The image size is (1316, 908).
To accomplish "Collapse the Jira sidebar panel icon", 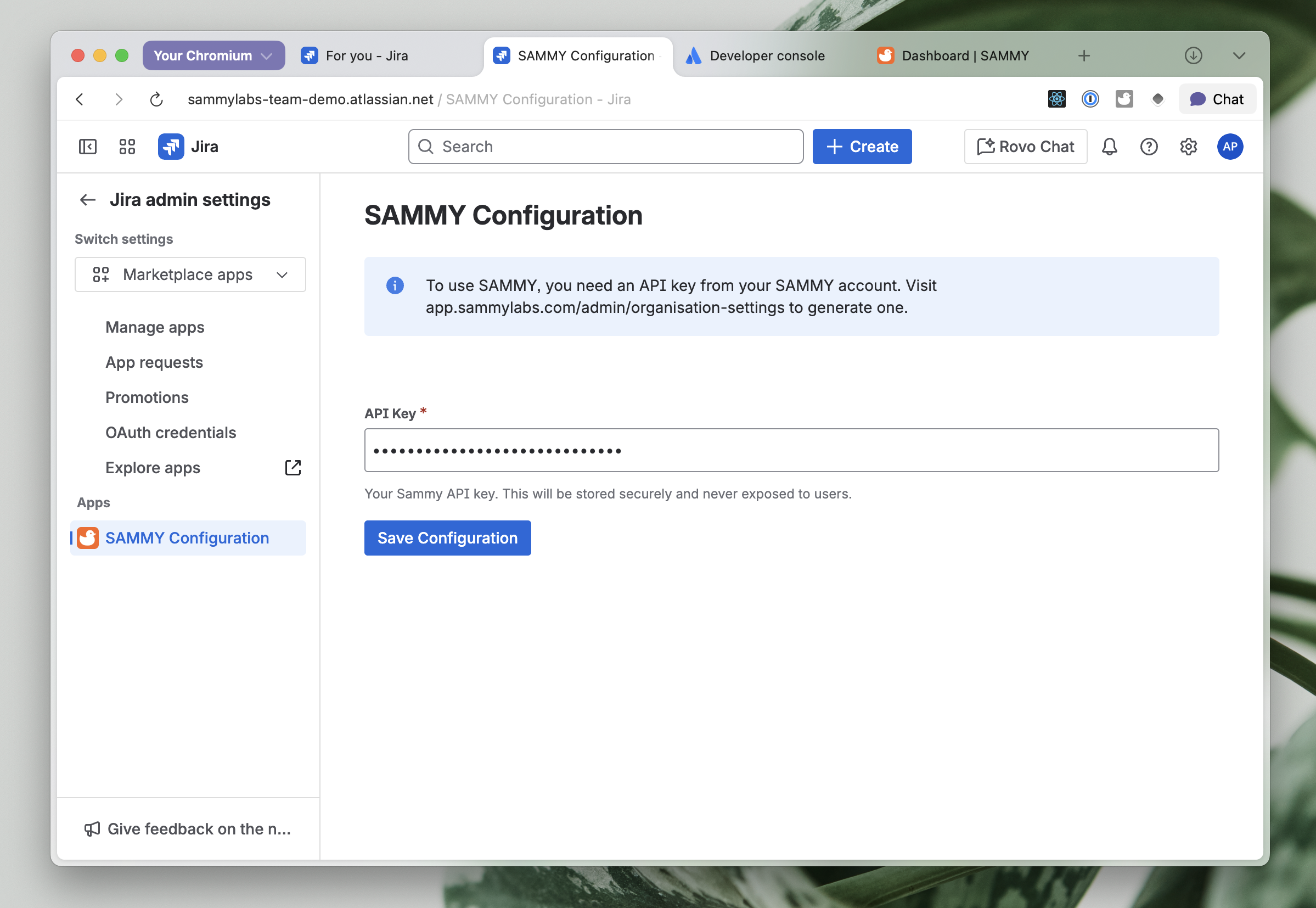I will (88, 147).
